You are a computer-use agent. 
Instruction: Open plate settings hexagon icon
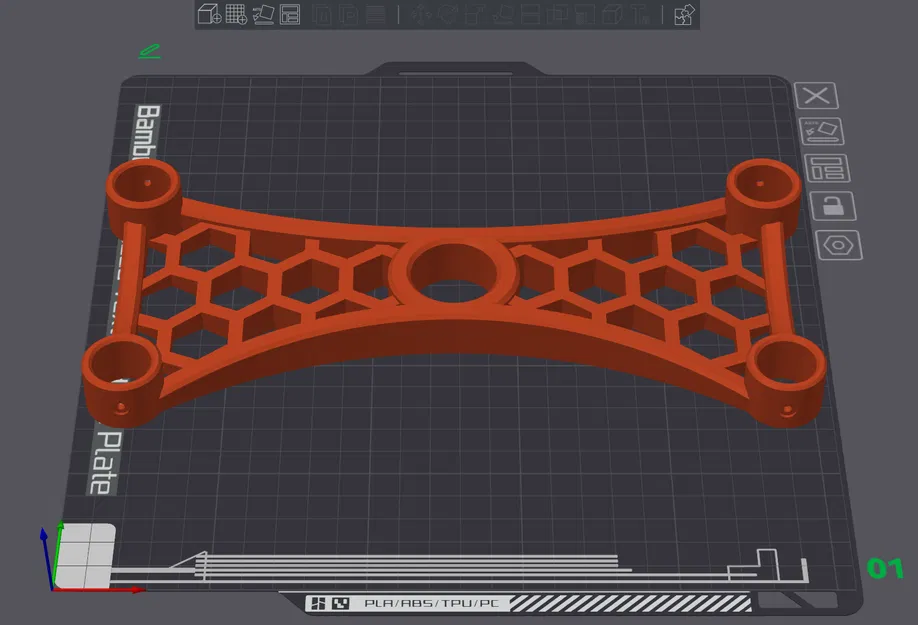[839, 245]
